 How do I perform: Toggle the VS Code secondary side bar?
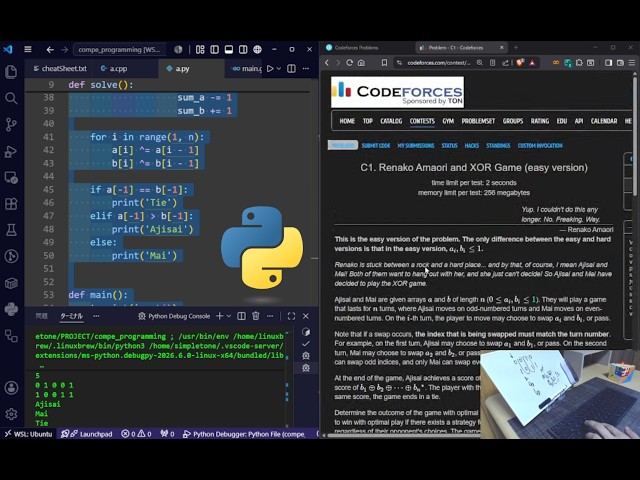243,49
